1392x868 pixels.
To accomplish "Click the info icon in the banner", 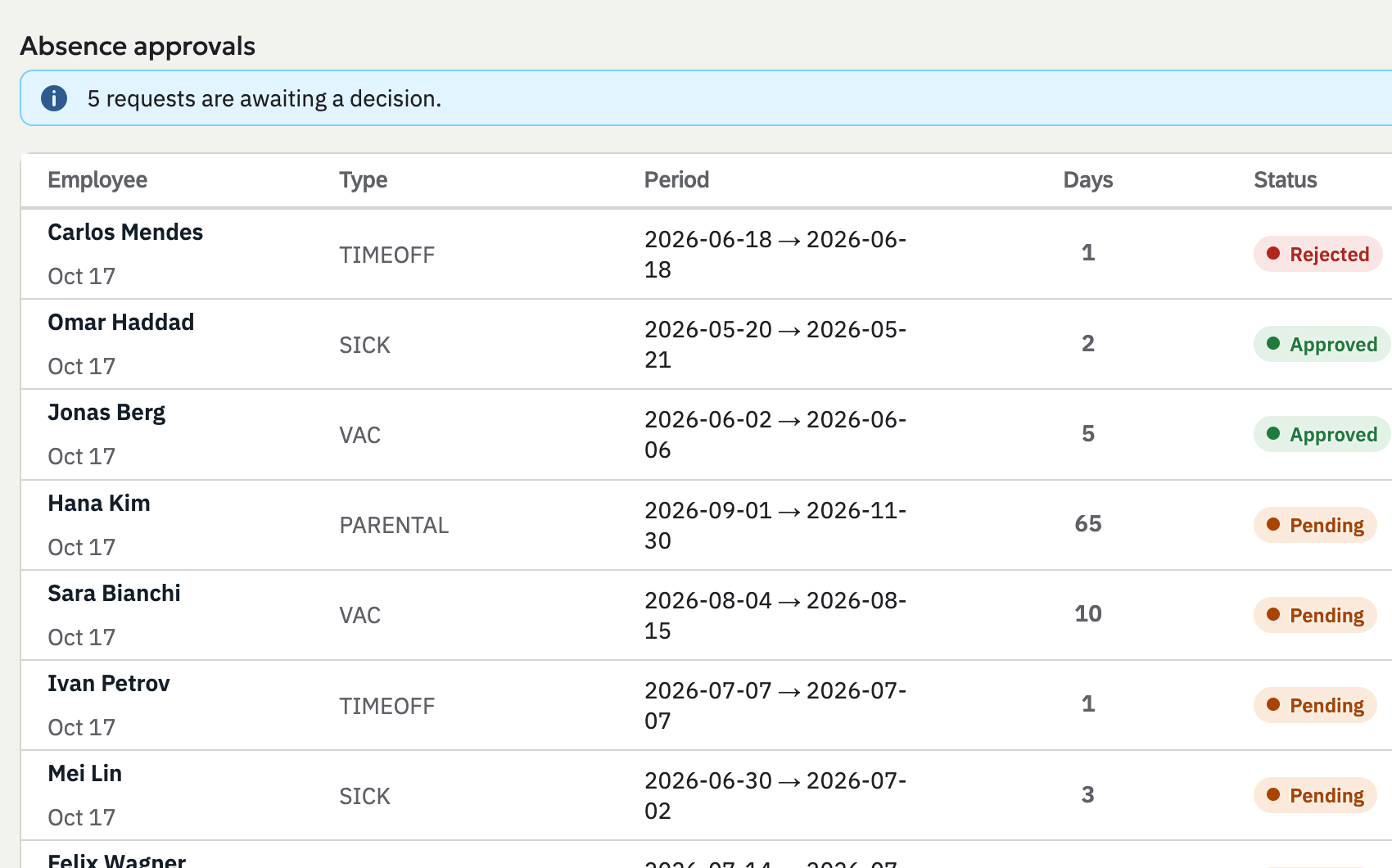I will [x=54, y=98].
